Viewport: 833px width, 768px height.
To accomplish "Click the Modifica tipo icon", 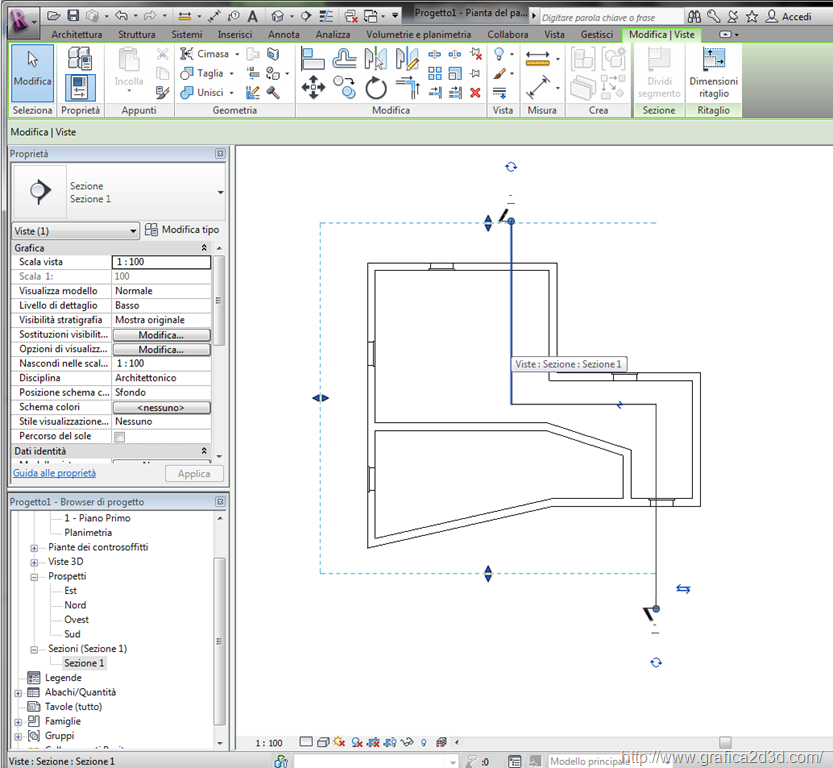I will 152,230.
